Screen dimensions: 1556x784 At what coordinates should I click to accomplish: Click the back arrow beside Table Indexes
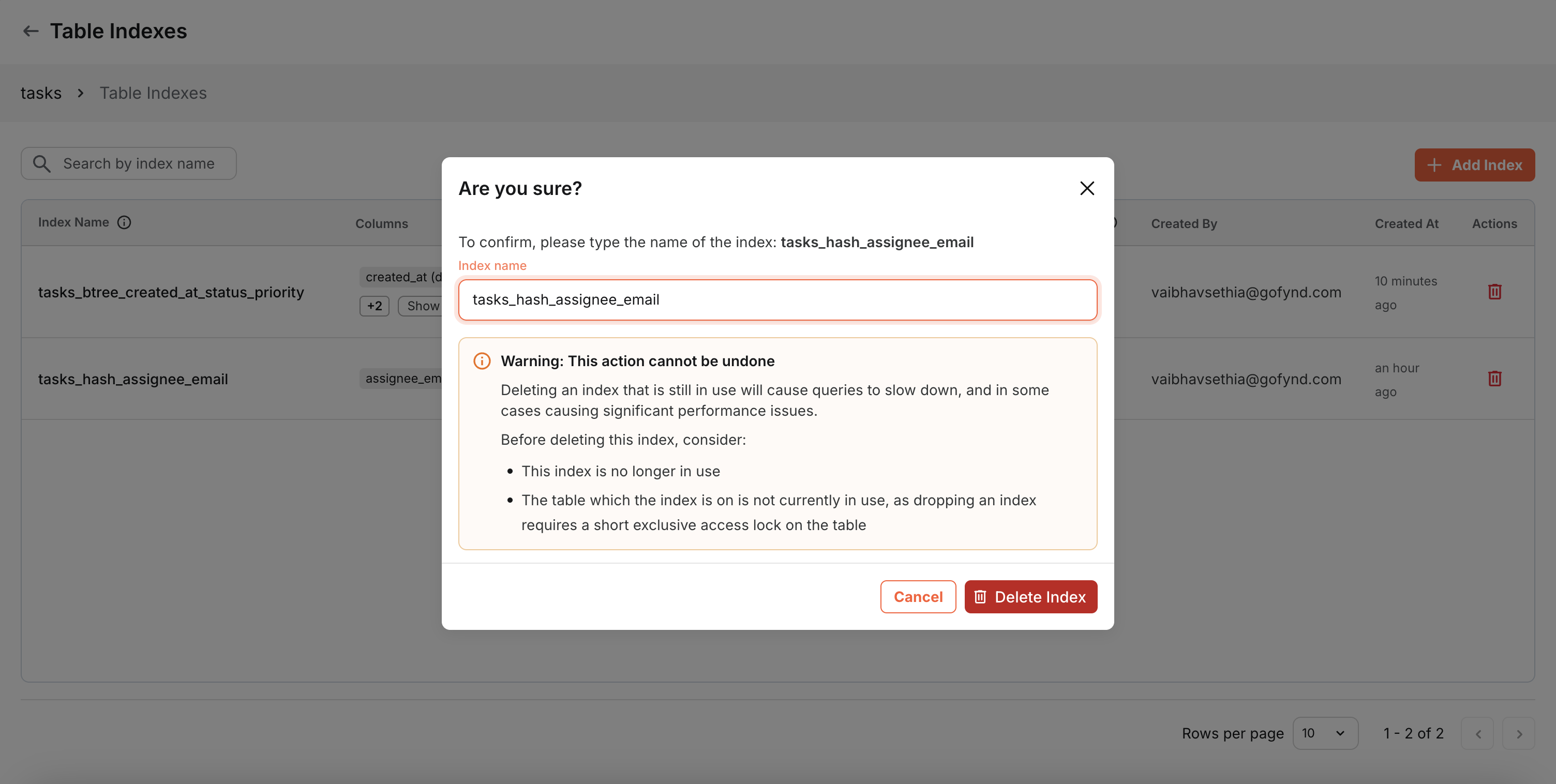click(30, 31)
